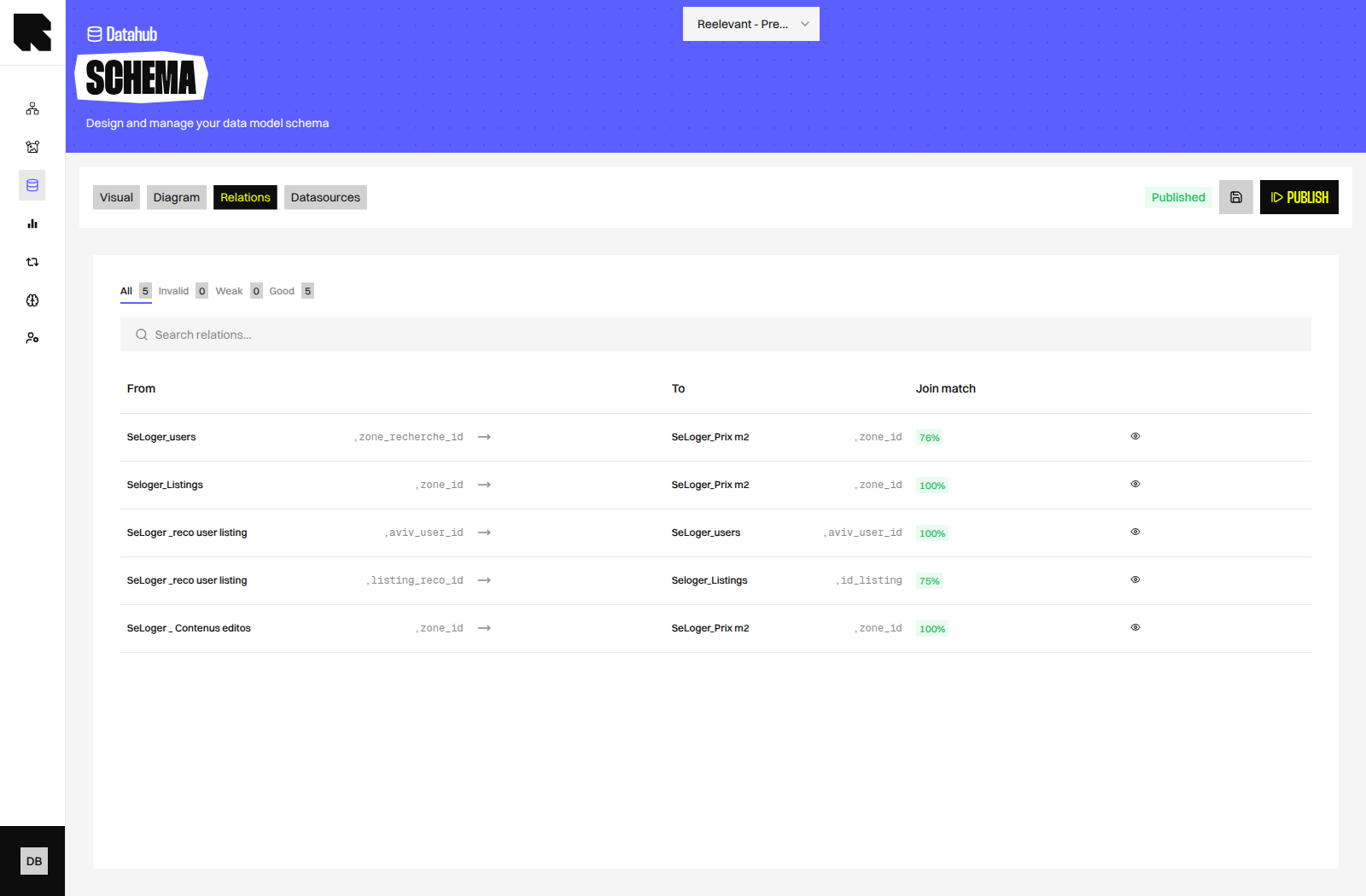This screenshot has height=896, width=1366.
Task: View the Seloger_Listings zone_id relation eye icon
Action: coord(1135,484)
